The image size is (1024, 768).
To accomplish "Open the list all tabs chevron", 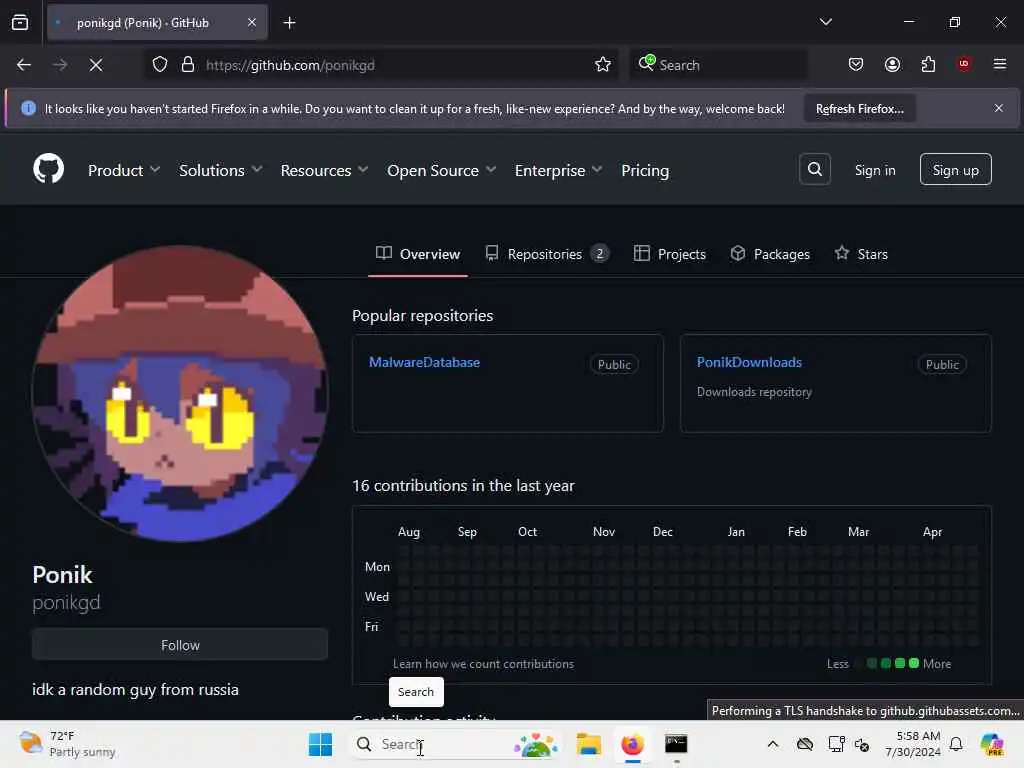I will [825, 22].
